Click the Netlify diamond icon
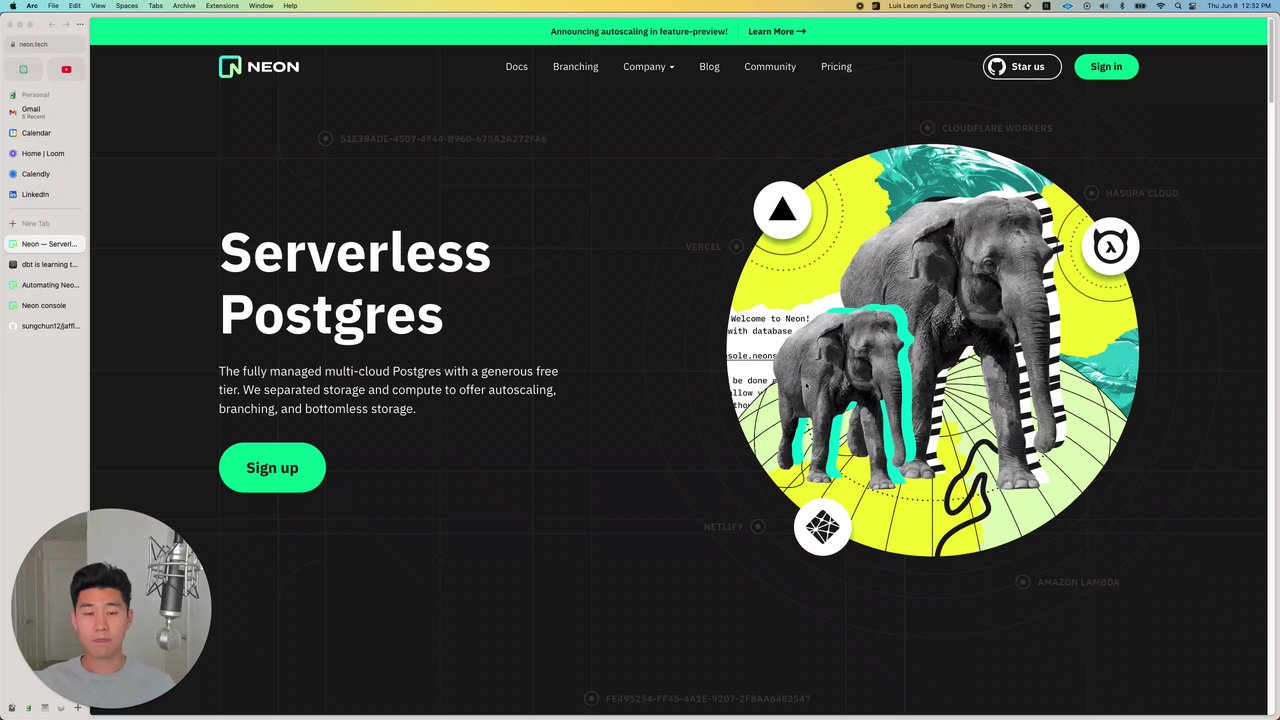Screen dimensions: 1280x720 point(823,527)
